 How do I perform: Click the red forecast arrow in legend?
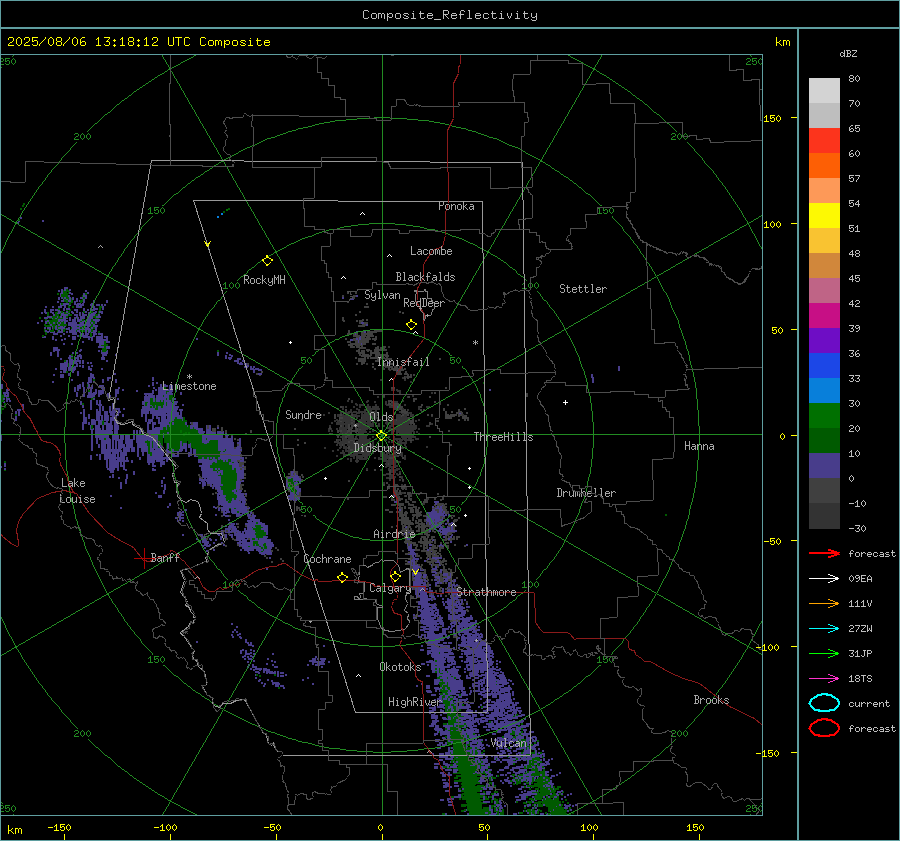[824, 553]
